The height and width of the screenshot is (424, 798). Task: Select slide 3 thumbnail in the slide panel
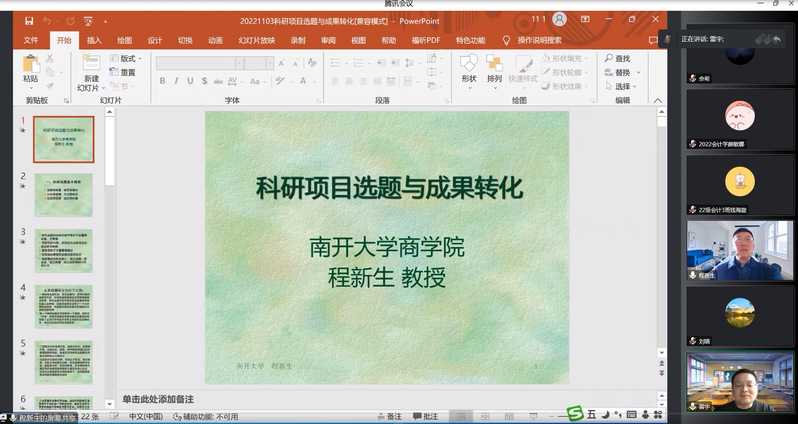(x=63, y=251)
